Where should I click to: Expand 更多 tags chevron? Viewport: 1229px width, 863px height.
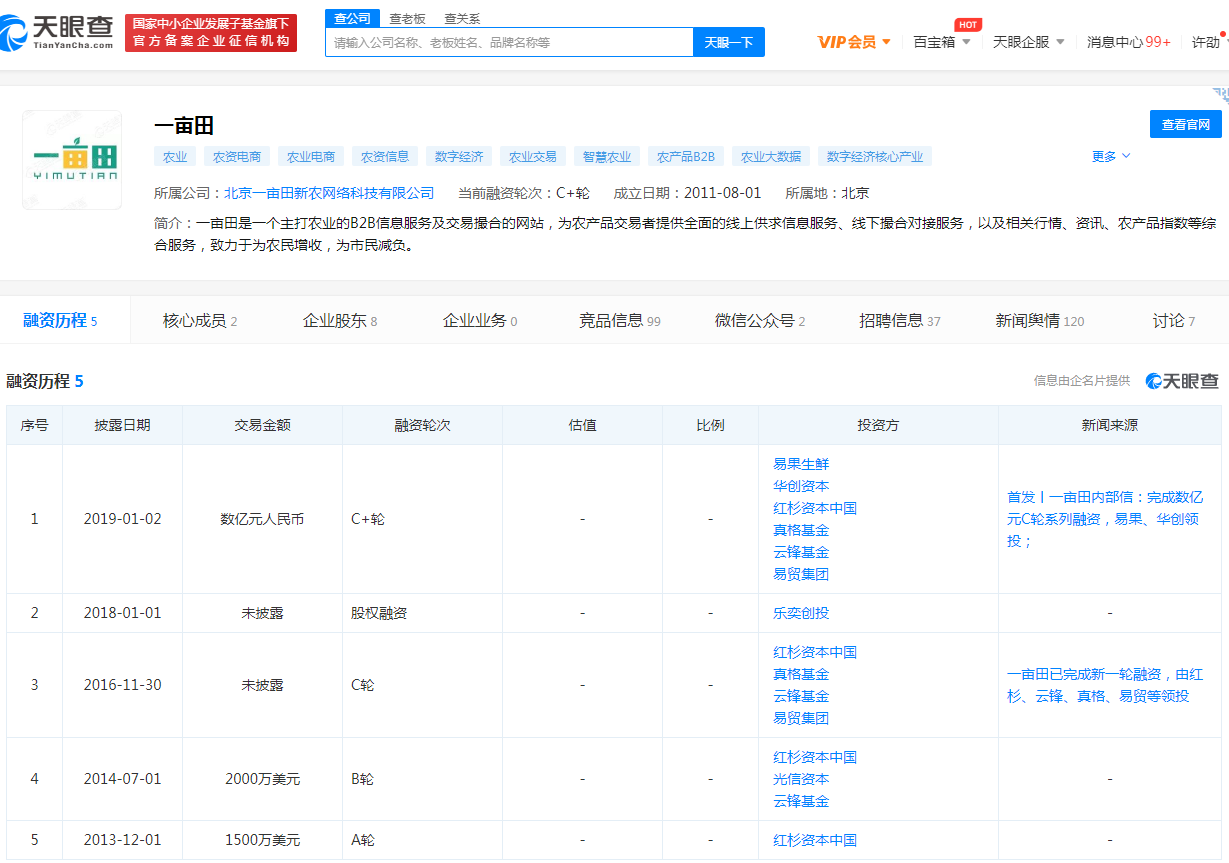tap(1111, 157)
